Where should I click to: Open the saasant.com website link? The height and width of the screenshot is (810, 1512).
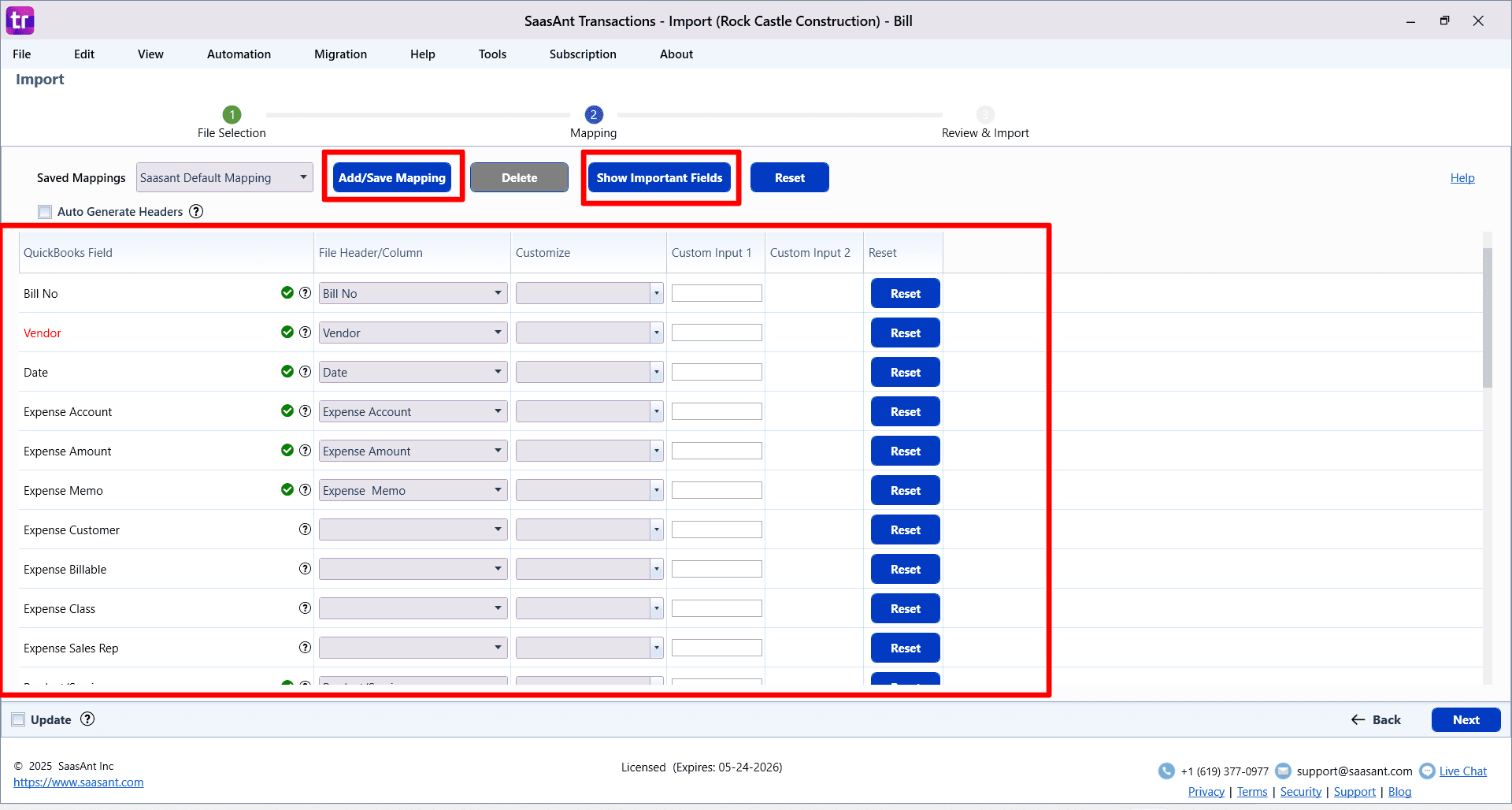click(78, 782)
